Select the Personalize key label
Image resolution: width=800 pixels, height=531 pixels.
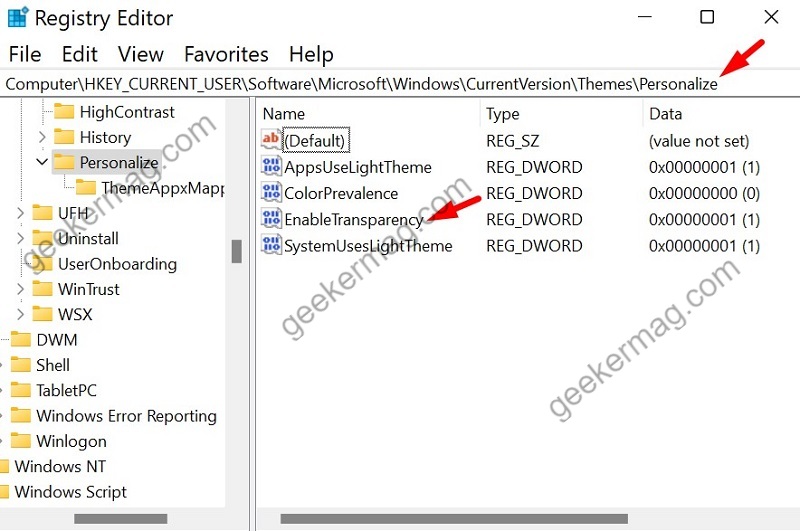[x=119, y=163]
